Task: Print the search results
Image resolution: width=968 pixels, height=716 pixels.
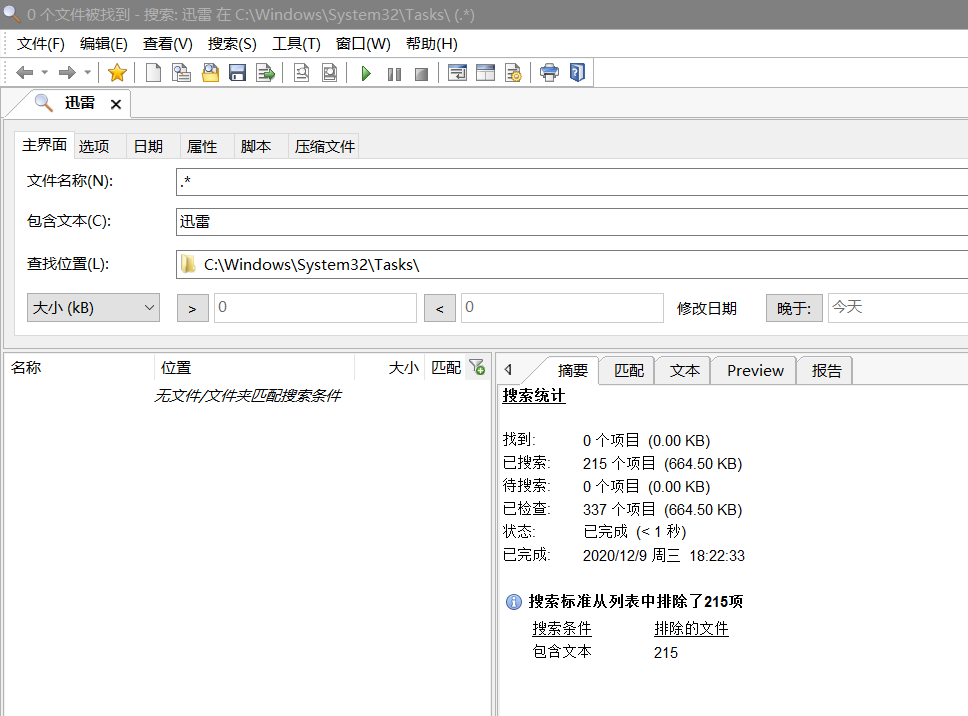Action: click(549, 72)
